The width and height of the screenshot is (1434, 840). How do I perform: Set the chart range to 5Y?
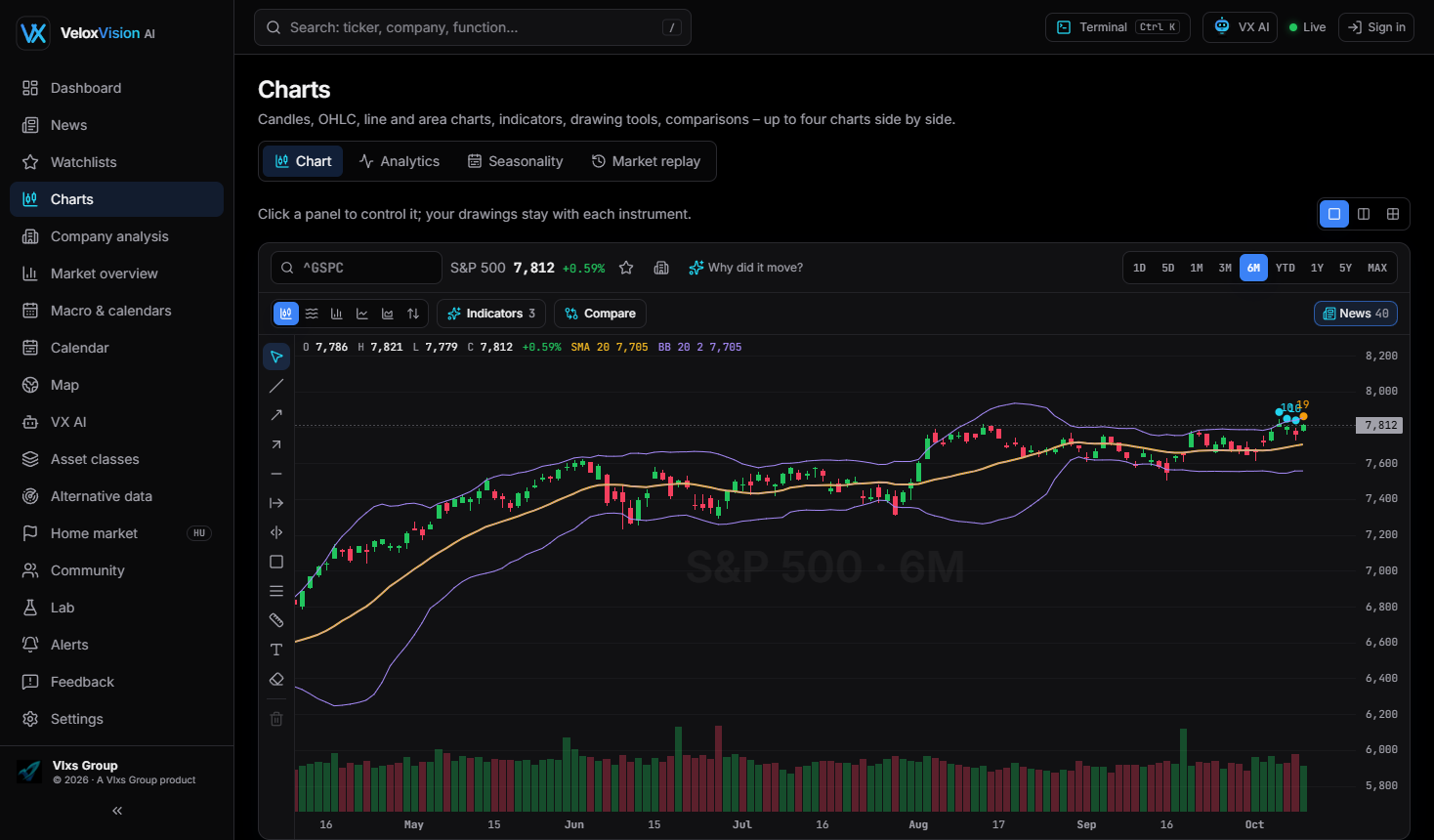[x=1345, y=268]
